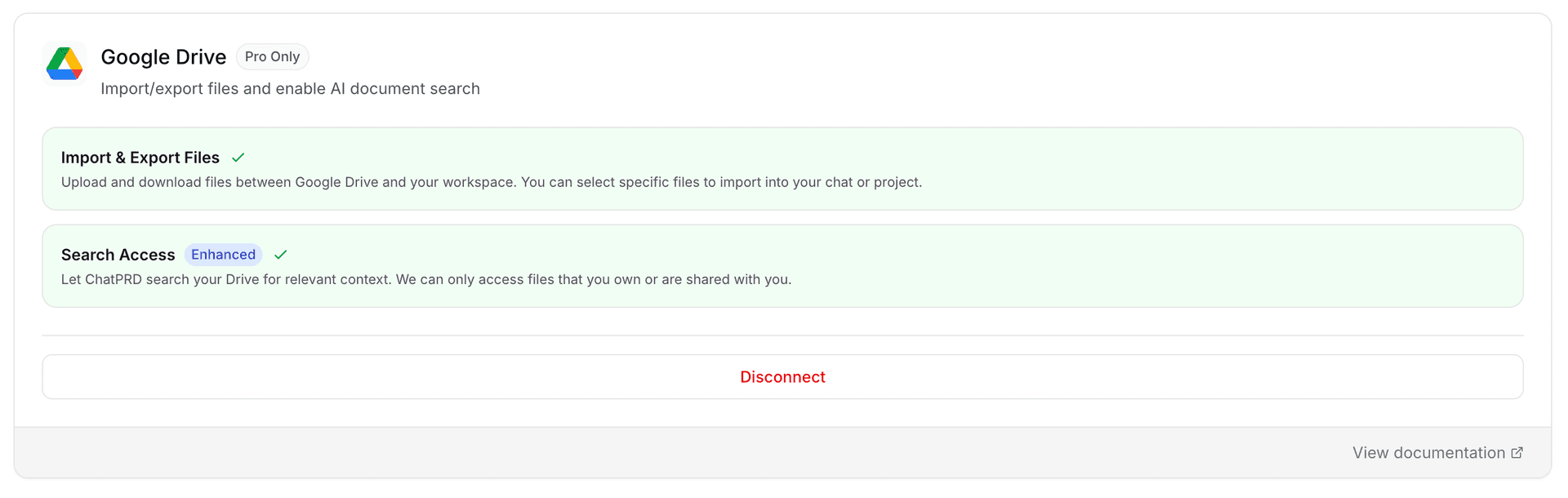Screen dimensions: 1568x498
Task: Click the Enhanced badge on Search Access
Action: coord(223,255)
